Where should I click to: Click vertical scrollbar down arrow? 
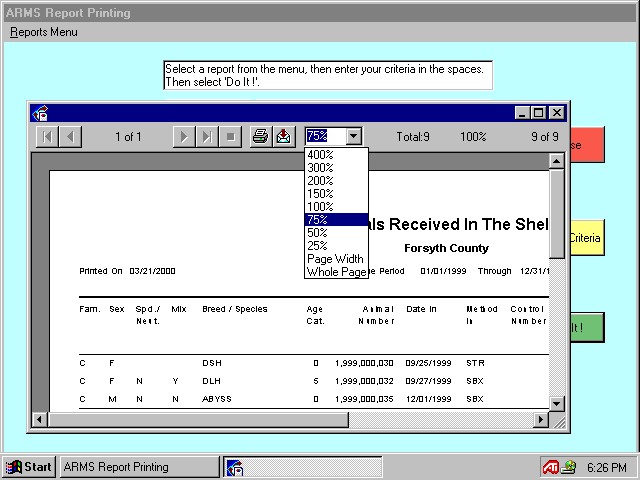[x=557, y=404]
